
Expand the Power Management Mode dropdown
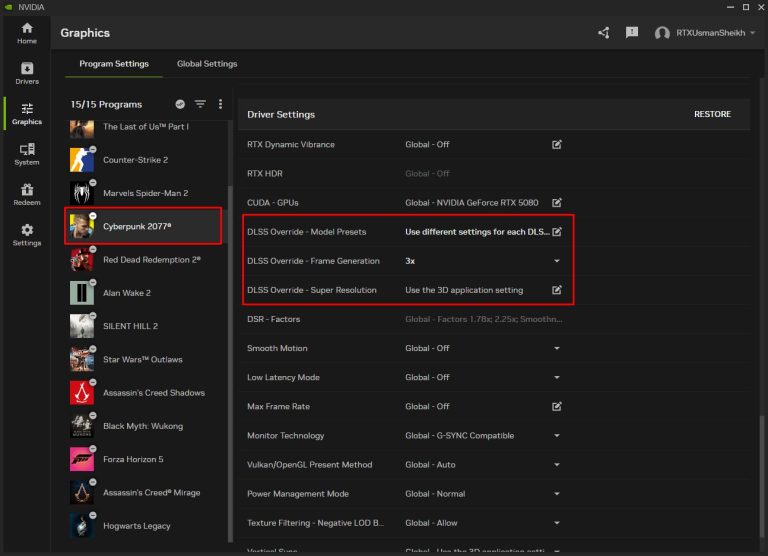click(x=557, y=494)
